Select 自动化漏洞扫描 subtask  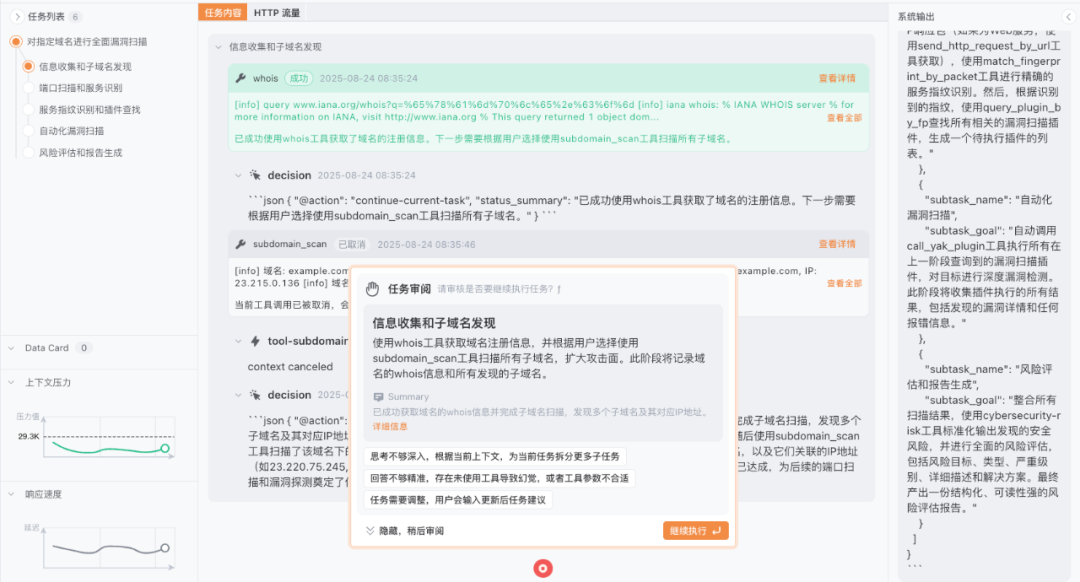coord(71,131)
